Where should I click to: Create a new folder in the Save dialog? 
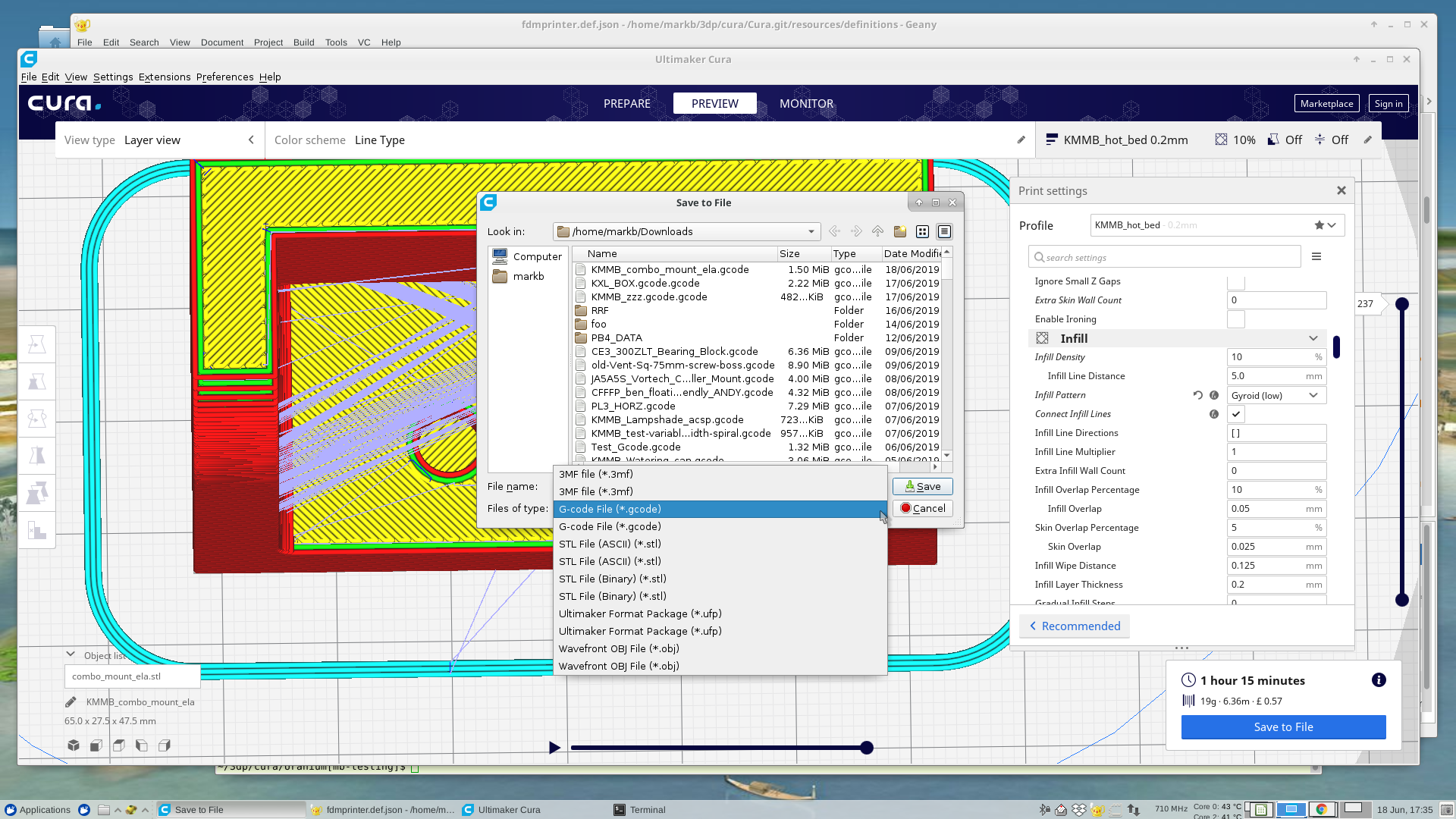(x=900, y=231)
